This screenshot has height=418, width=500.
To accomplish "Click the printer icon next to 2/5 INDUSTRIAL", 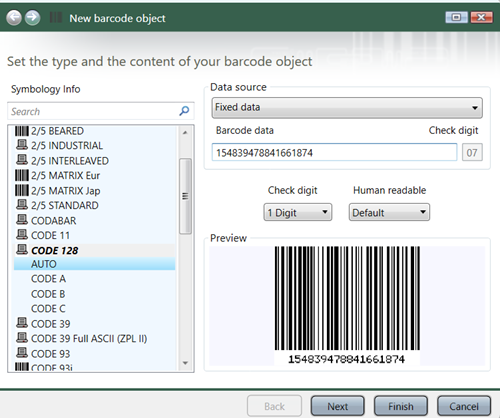I will point(22,145).
